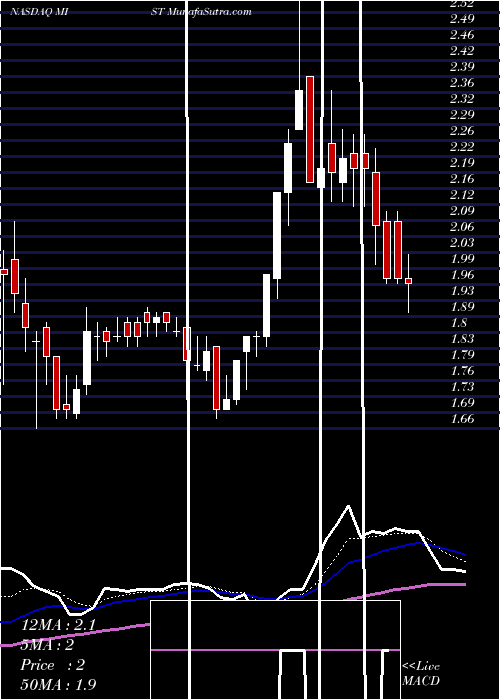500x700 pixels.
Task: Select the 2.29 price axis label
Action: tap(462, 115)
